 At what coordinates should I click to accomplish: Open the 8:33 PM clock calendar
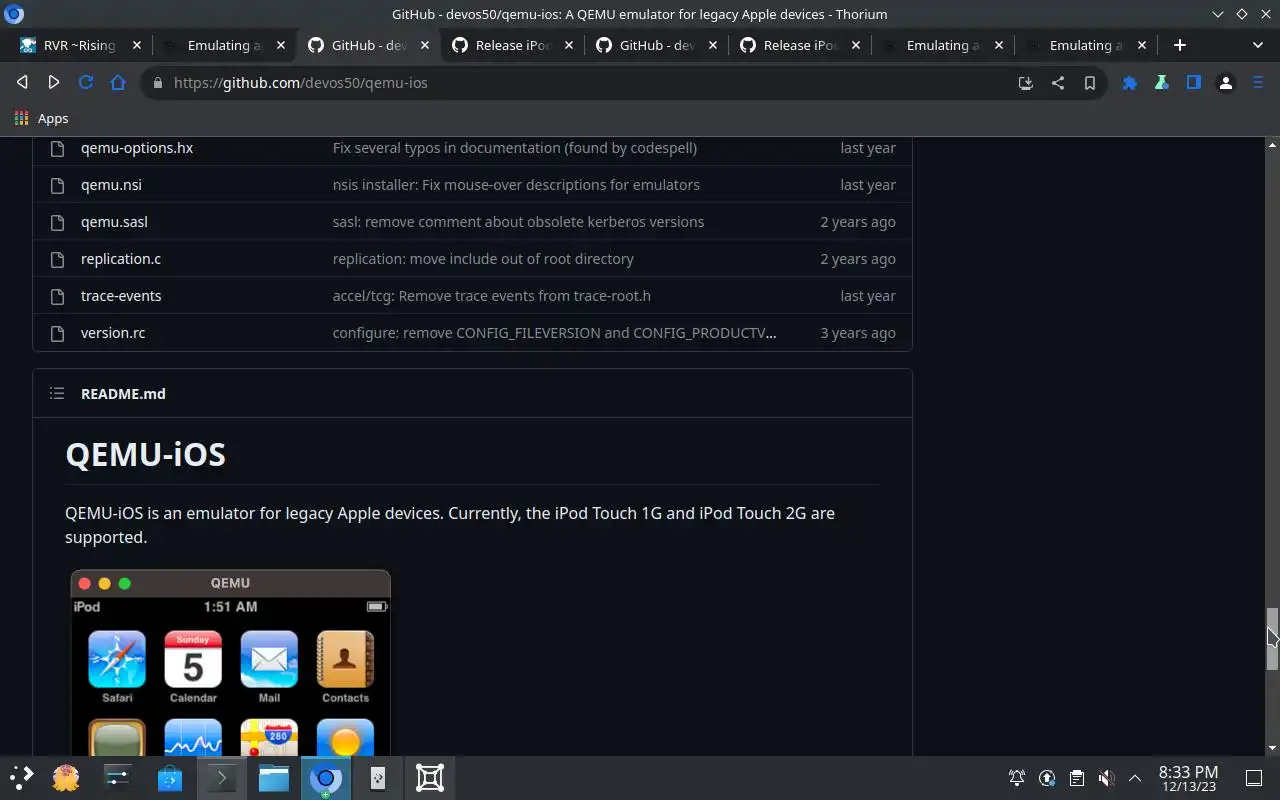[1188, 778]
